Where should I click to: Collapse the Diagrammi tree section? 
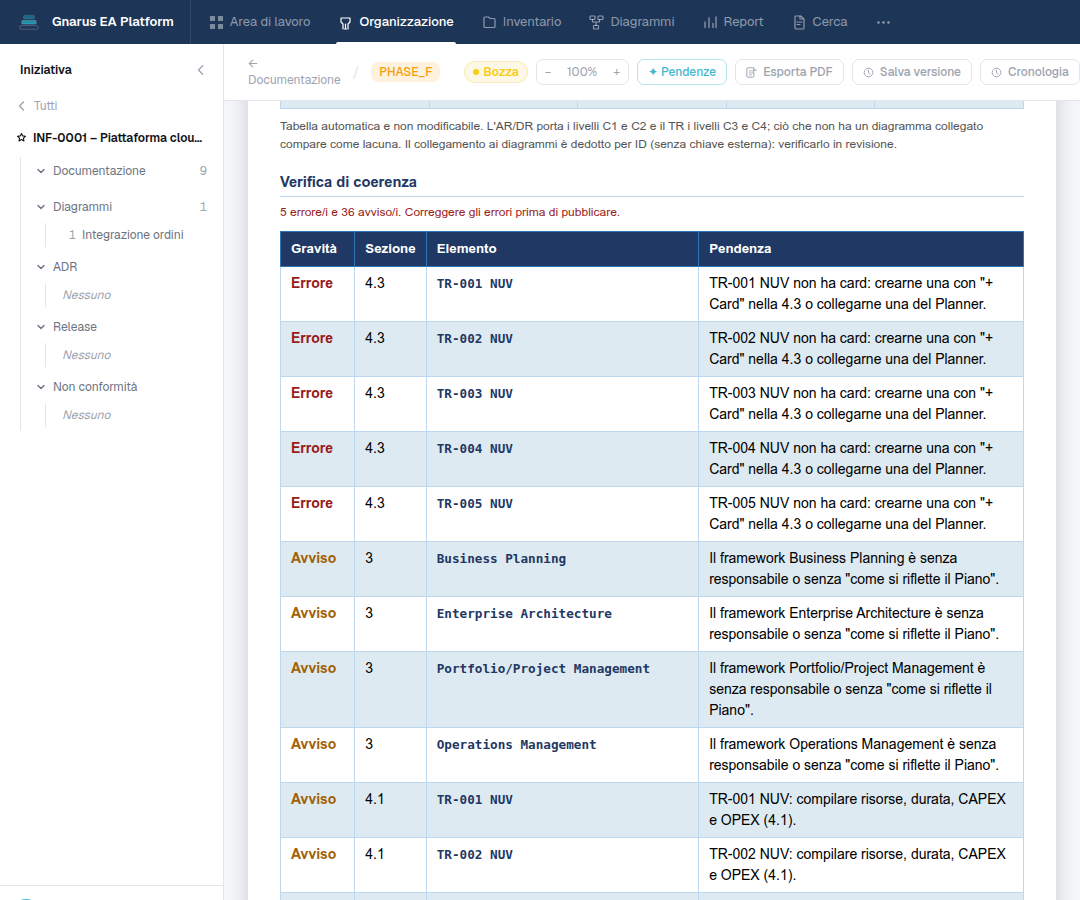(x=41, y=207)
